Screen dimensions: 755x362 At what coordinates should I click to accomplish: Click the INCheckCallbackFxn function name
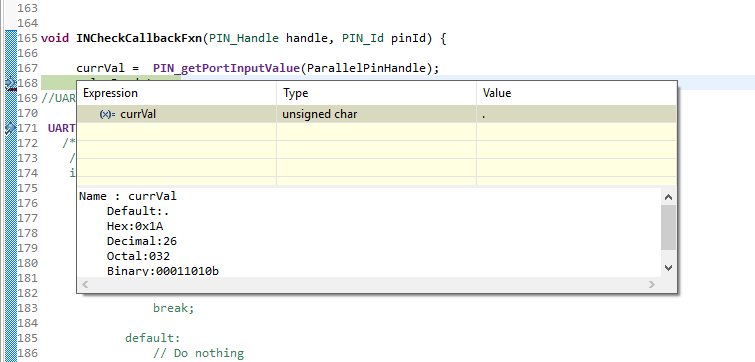(139, 38)
